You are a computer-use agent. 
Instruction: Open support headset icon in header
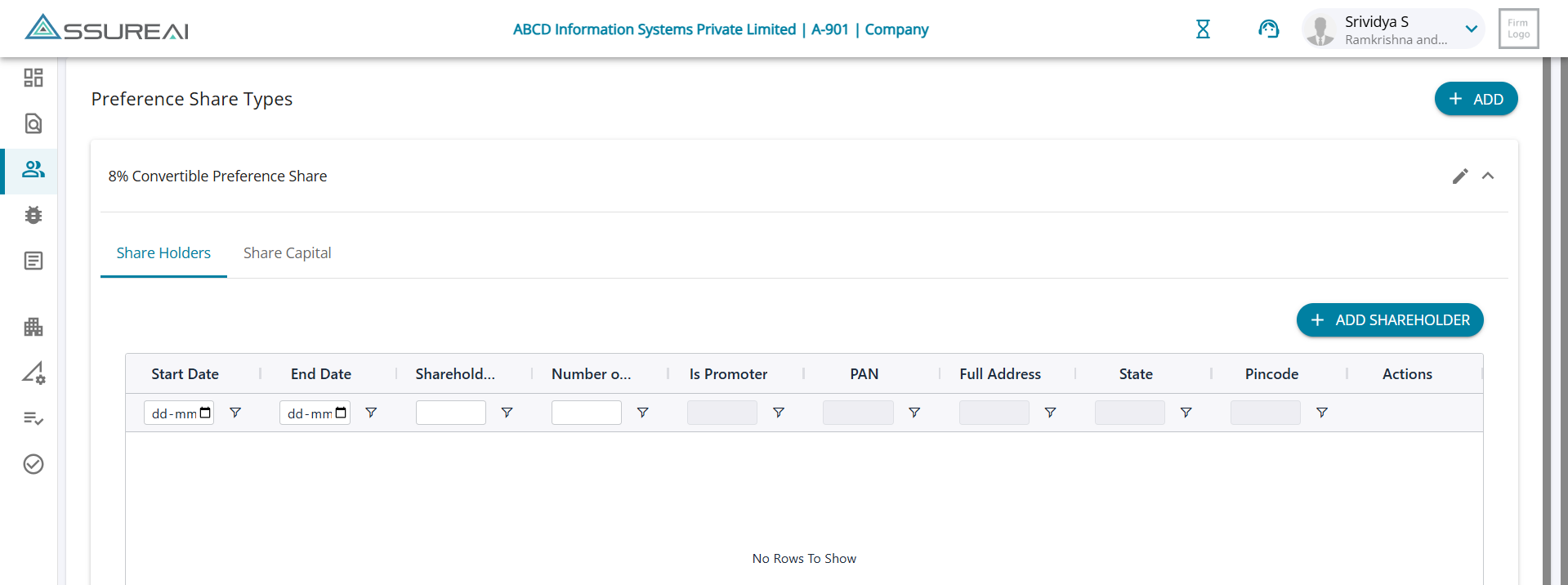pyautogui.click(x=1268, y=29)
